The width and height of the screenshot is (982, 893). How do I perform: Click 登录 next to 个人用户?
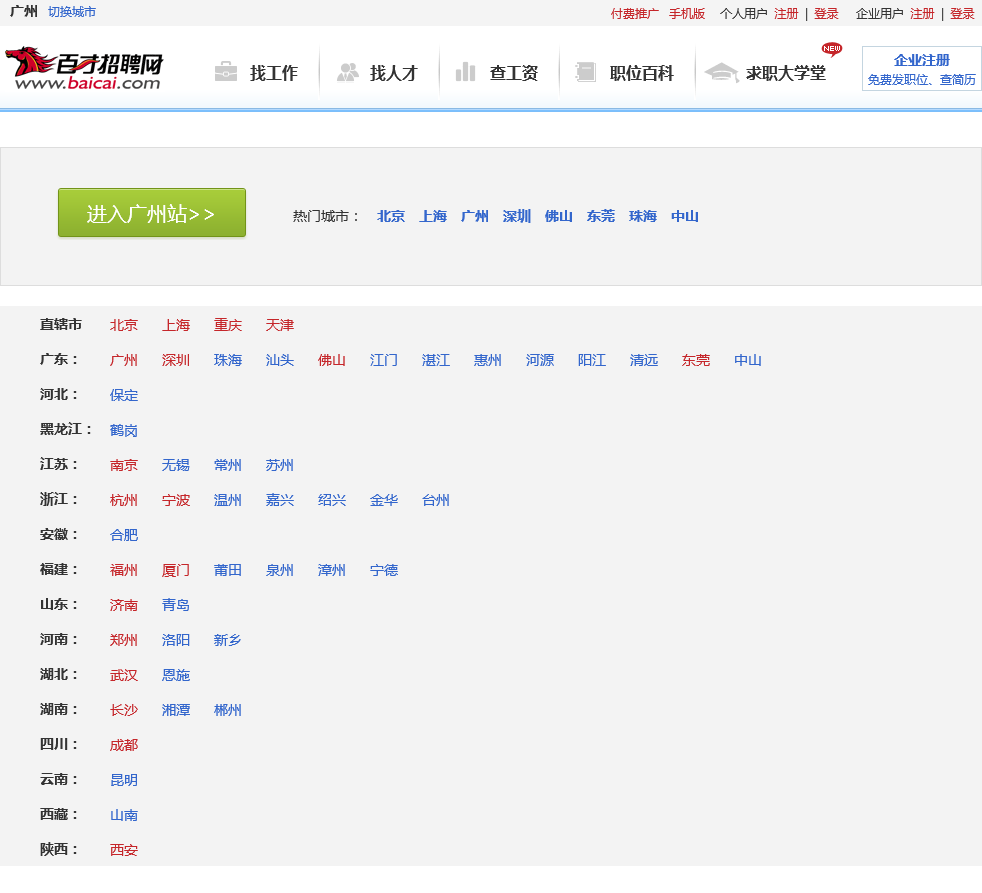(x=826, y=14)
